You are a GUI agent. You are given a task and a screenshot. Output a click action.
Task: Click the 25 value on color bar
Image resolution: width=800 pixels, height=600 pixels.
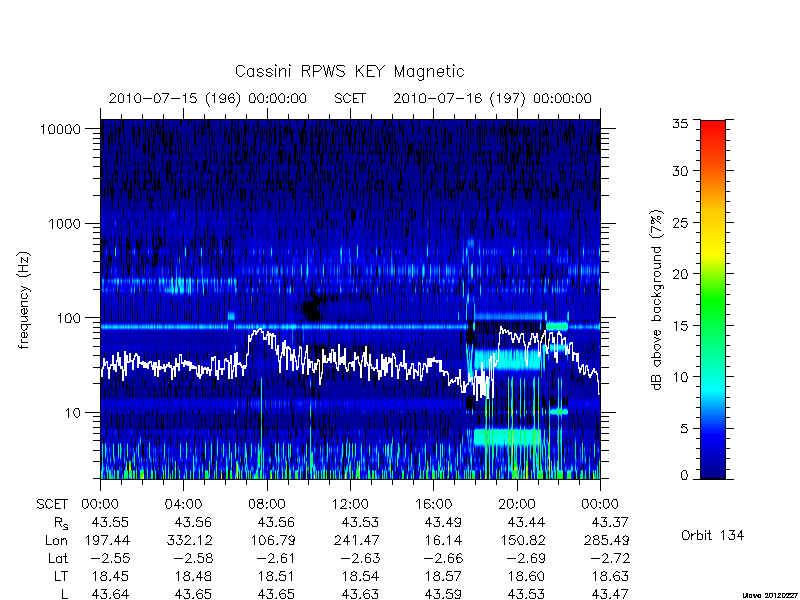click(x=680, y=223)
